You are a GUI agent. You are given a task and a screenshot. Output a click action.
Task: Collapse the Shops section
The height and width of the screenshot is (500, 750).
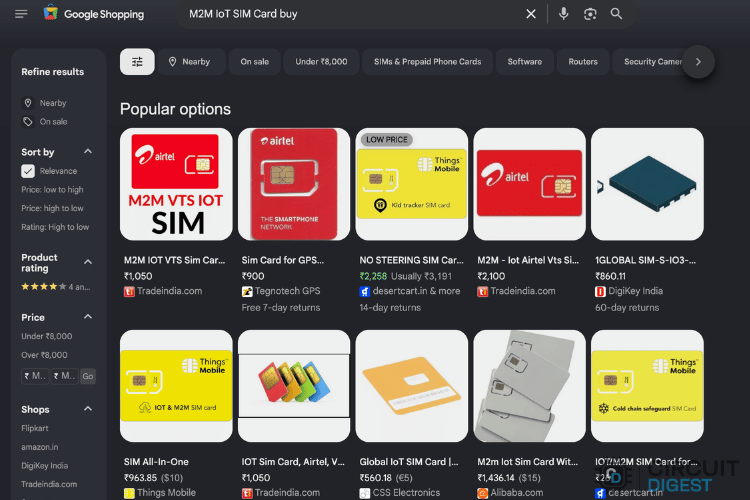(88, 409)
